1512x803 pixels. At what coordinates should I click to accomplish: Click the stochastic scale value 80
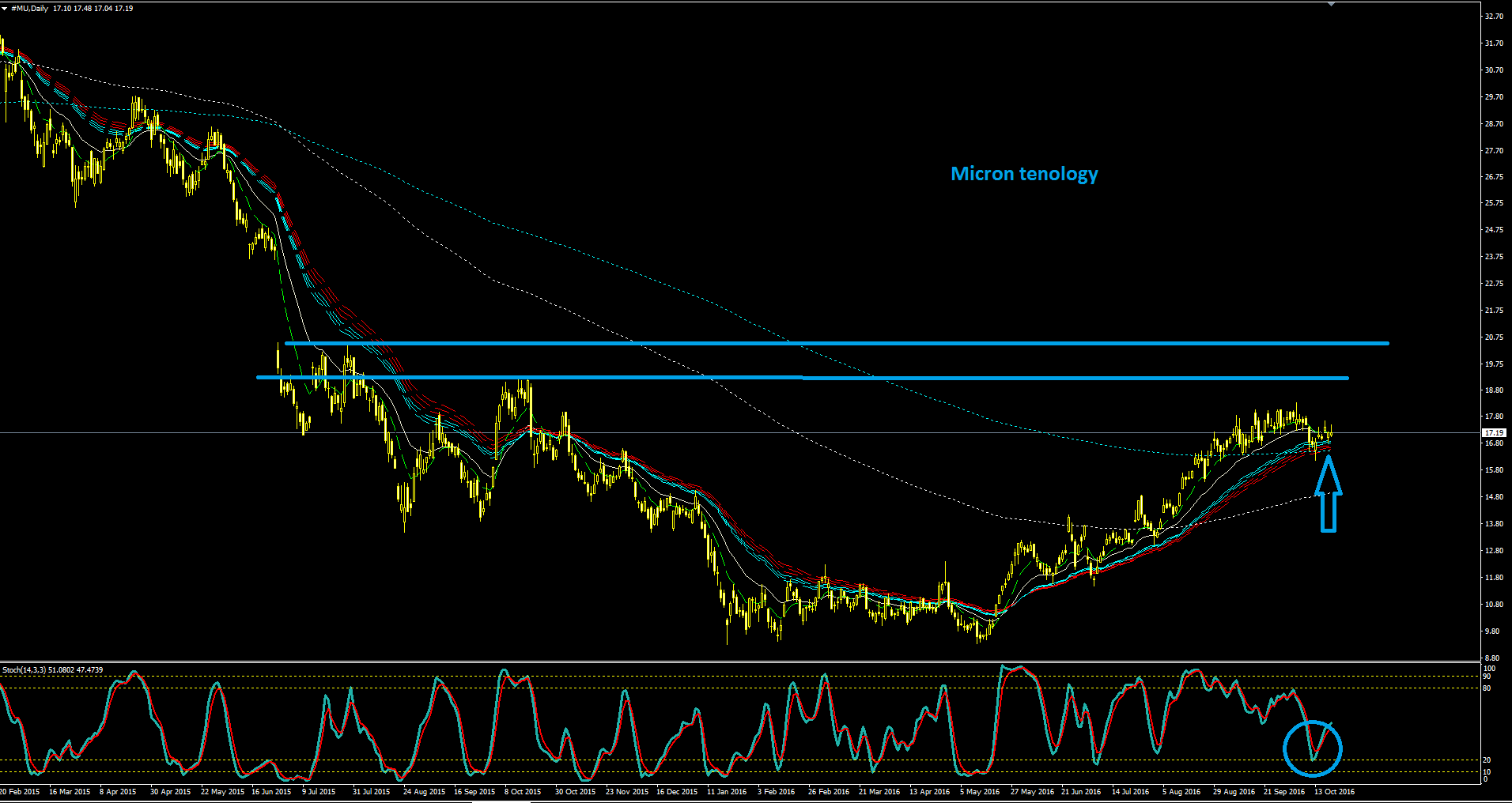tap(1487, 688)
